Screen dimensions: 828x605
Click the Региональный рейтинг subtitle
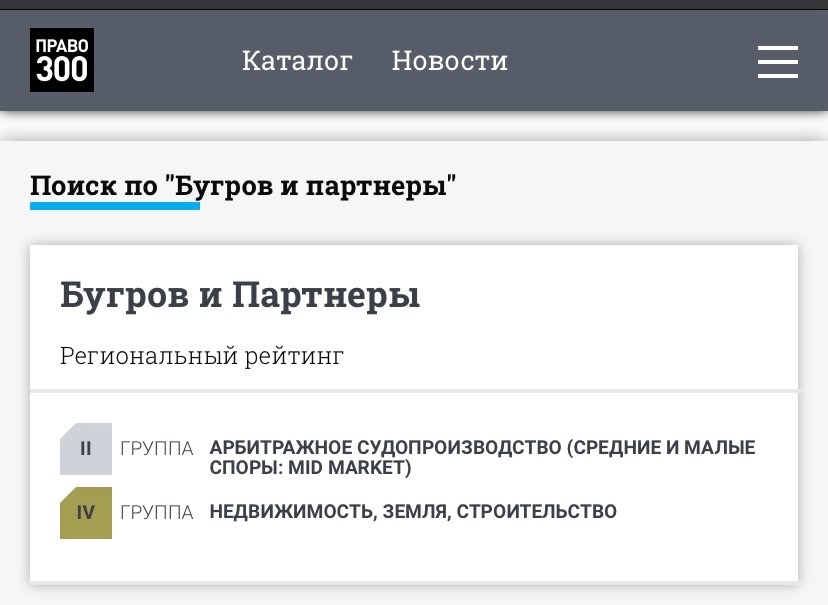(202, 356)
